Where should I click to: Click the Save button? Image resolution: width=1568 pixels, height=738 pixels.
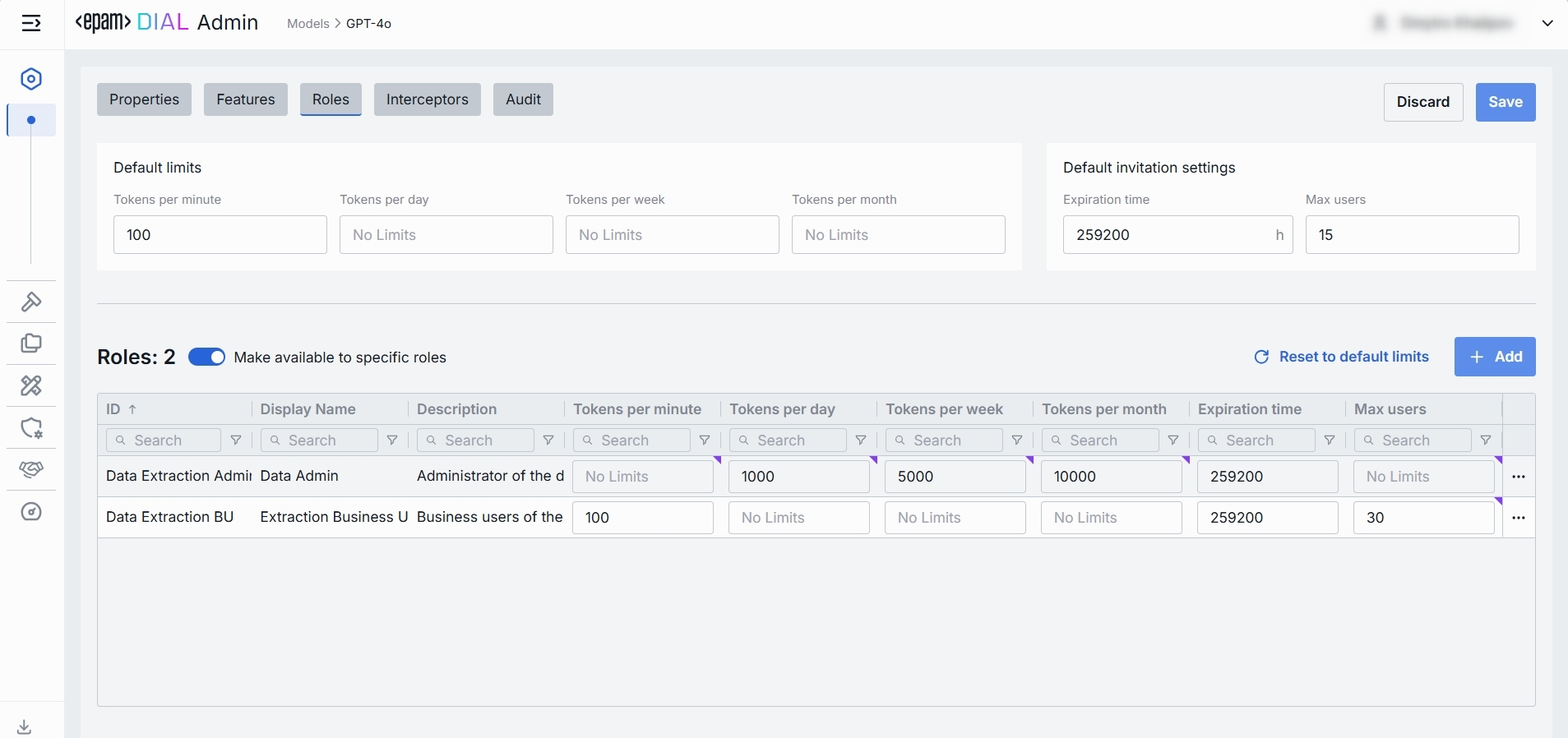coord(1505,102)
